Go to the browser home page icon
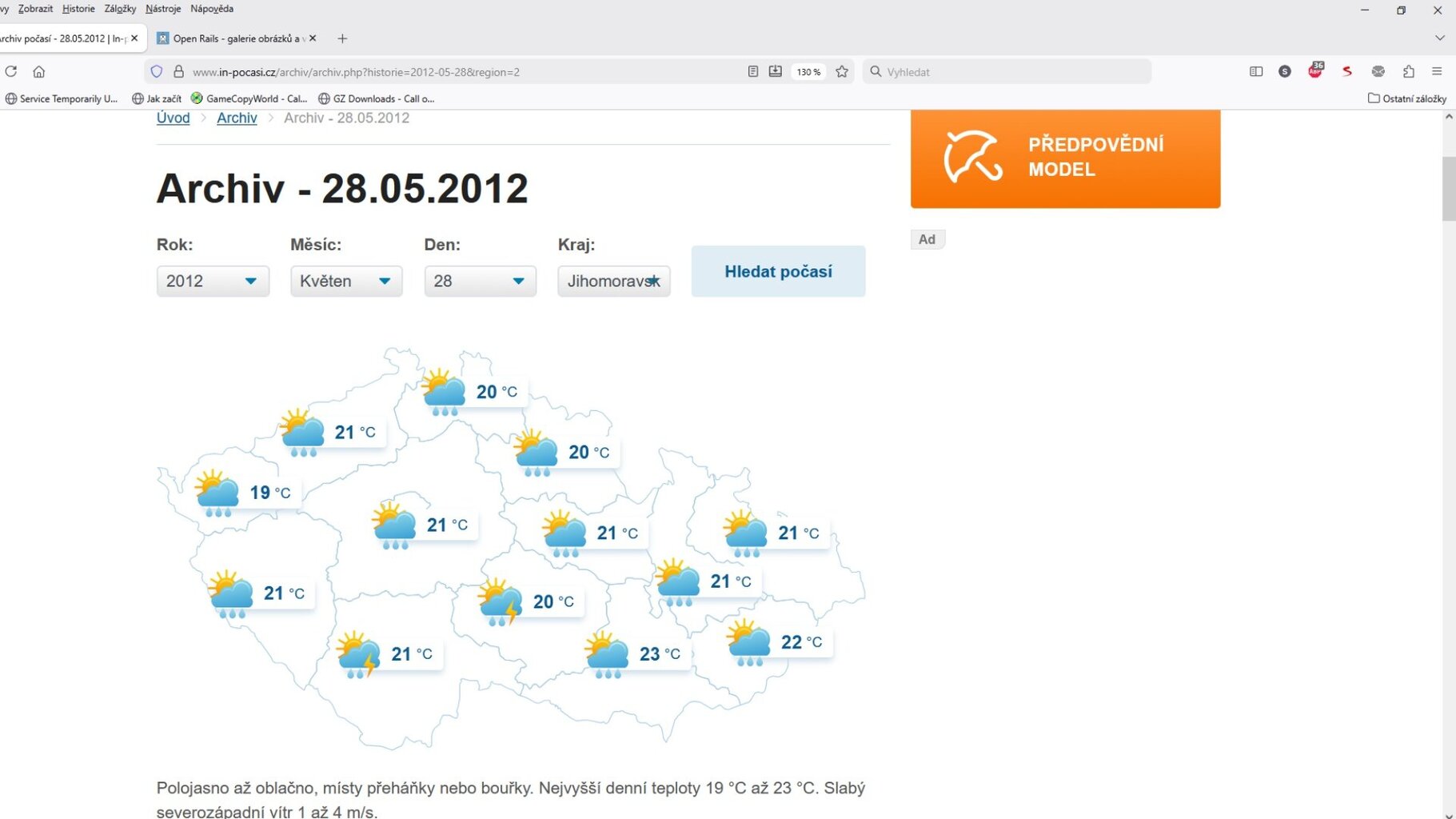The width and height of the screenshot is (1456, 819). 38,71
